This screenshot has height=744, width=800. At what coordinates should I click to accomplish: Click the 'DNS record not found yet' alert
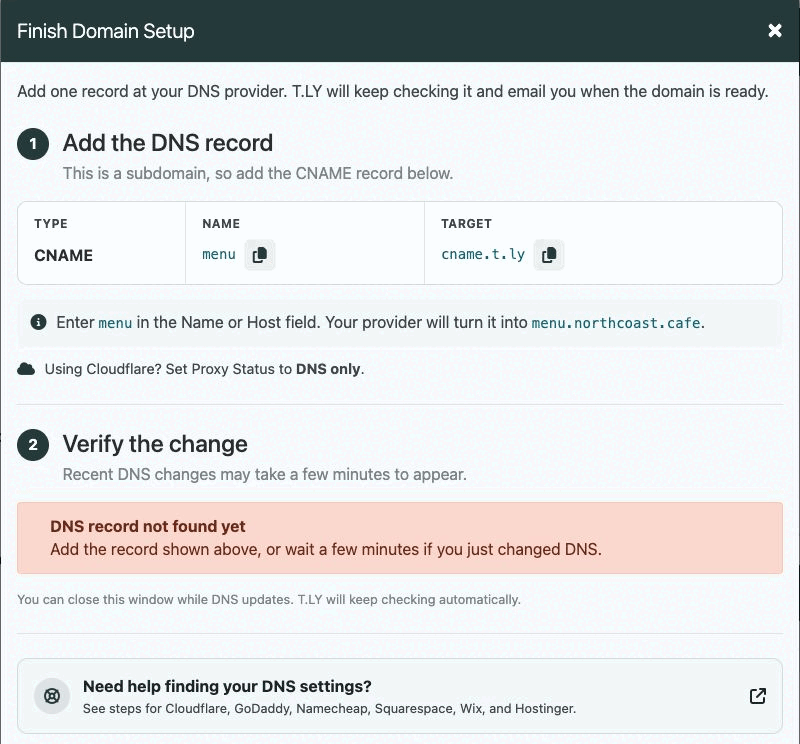tap(399, 538)
